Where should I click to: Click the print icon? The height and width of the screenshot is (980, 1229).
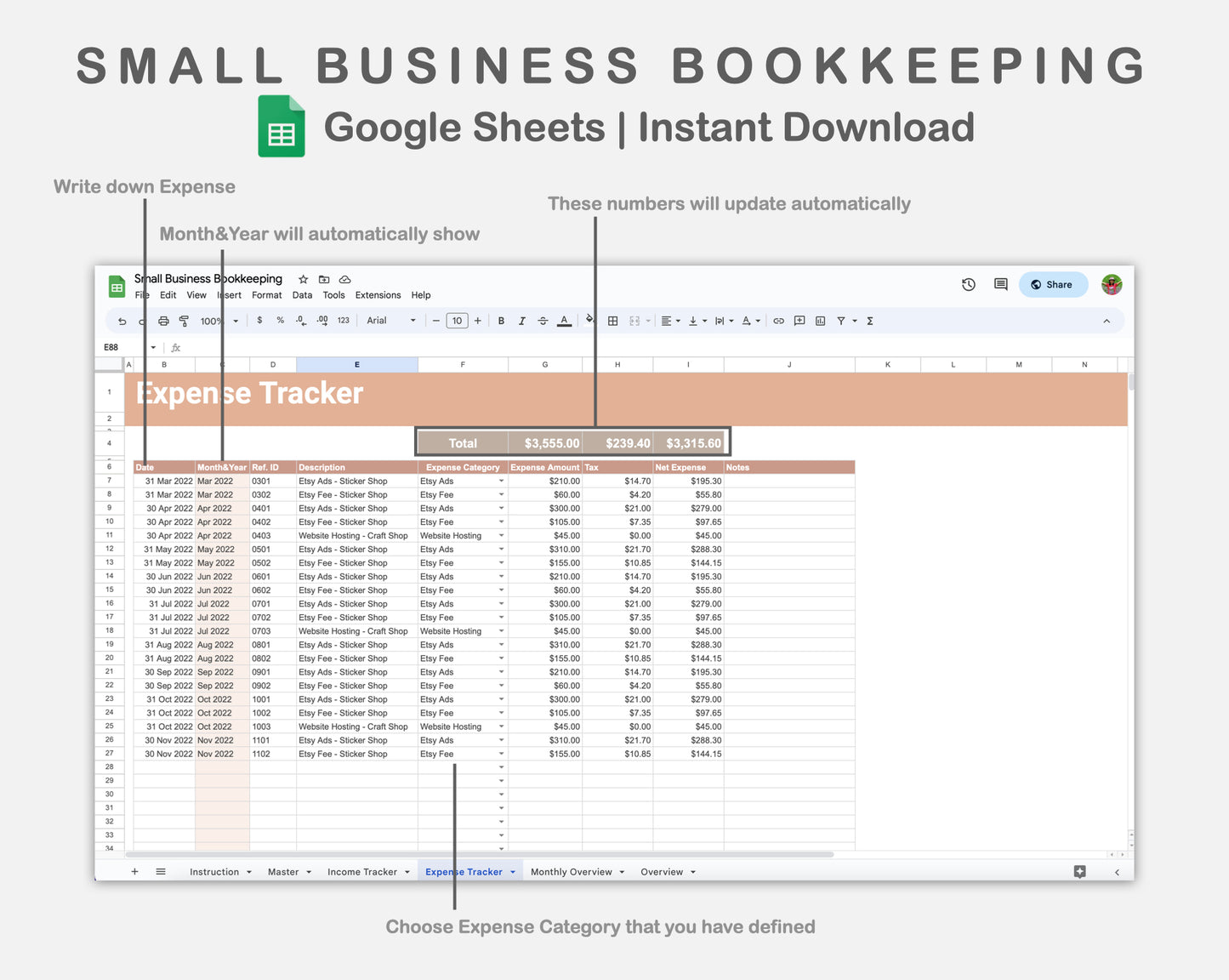coord(163,321)
